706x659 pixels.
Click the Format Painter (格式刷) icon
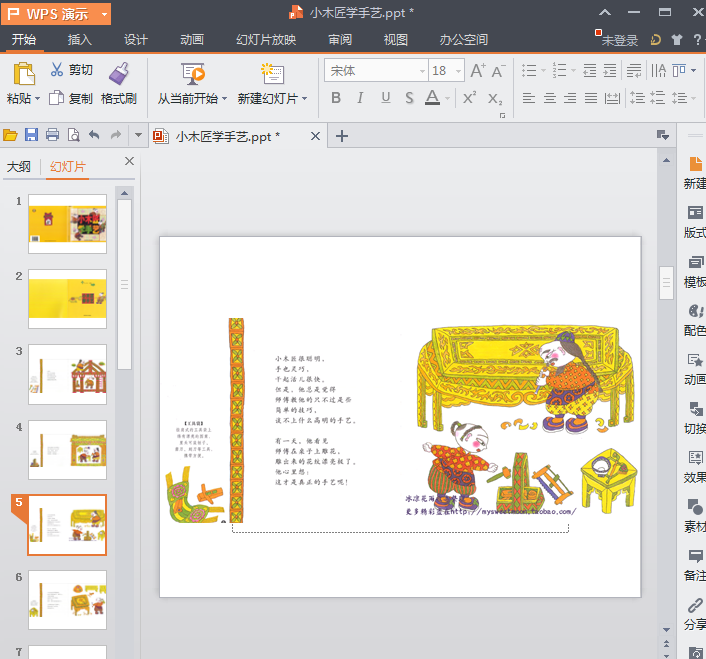point(119,73)
